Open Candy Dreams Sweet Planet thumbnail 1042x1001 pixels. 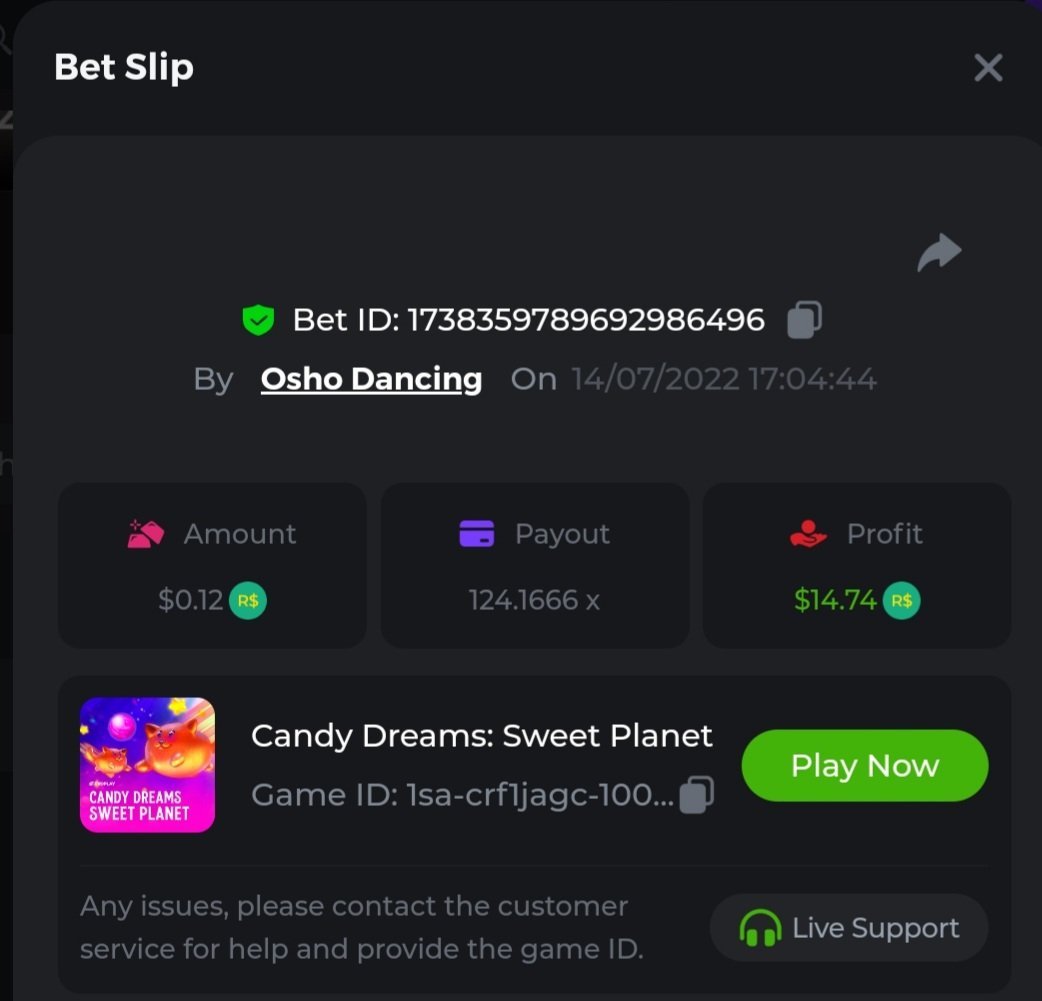coord(147,765)
